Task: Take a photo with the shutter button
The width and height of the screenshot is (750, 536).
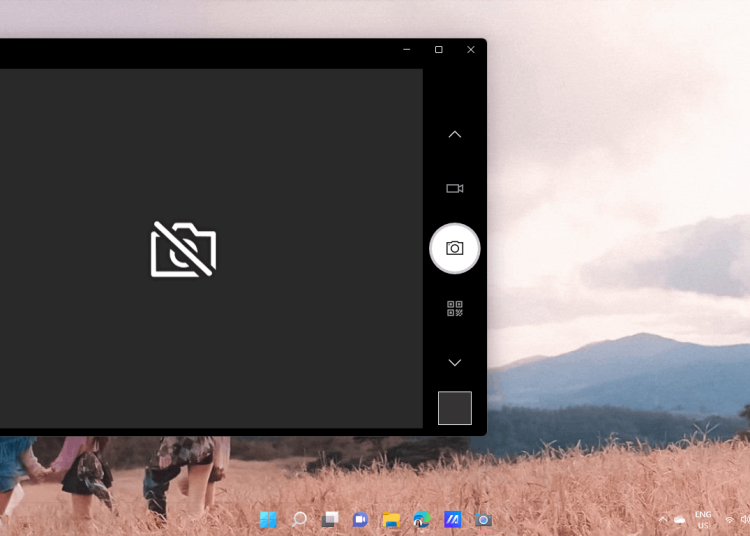Action: point(454,248)
